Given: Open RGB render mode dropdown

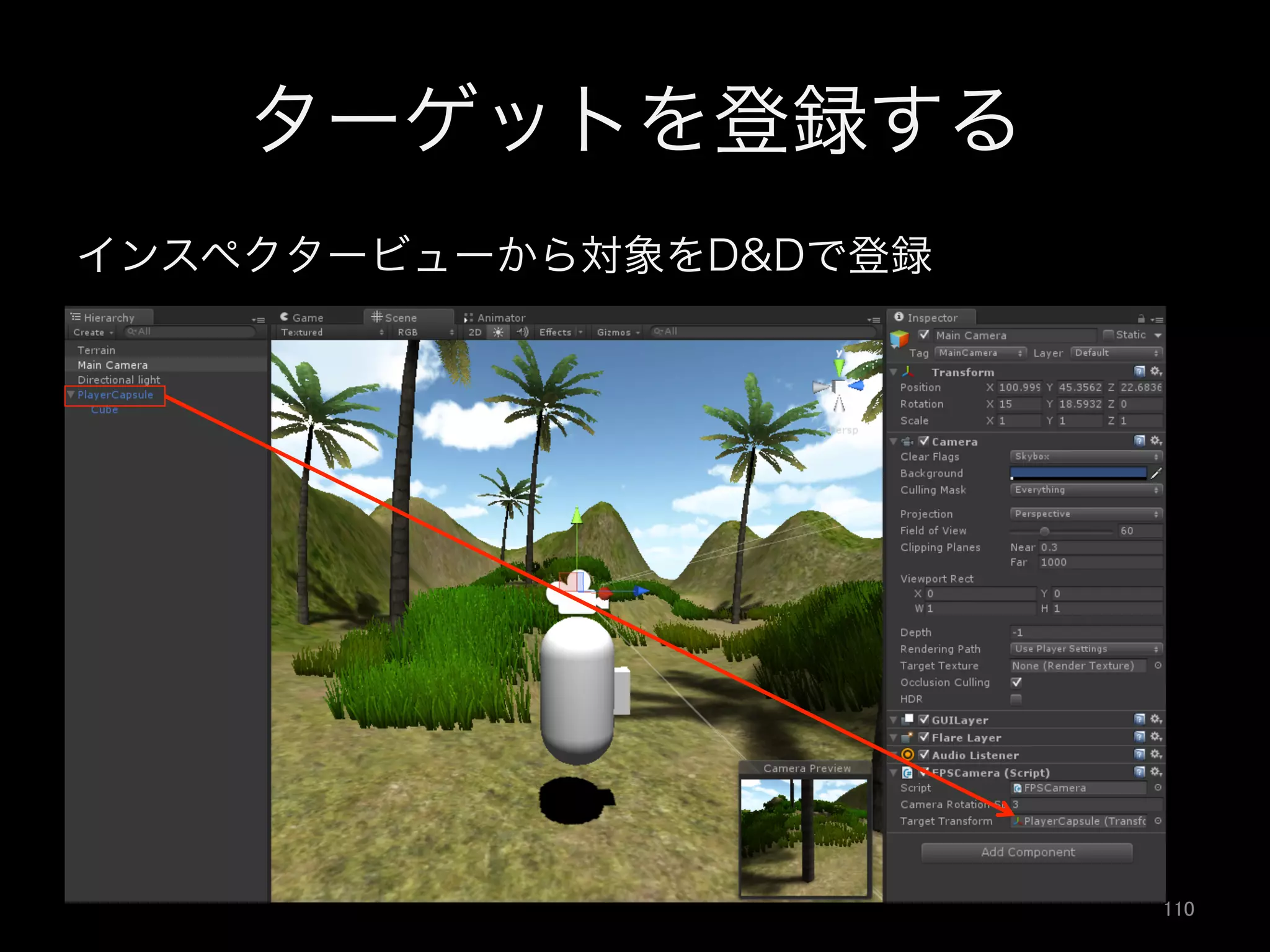Looking at the screenshot, I should (x=425, y=332).
